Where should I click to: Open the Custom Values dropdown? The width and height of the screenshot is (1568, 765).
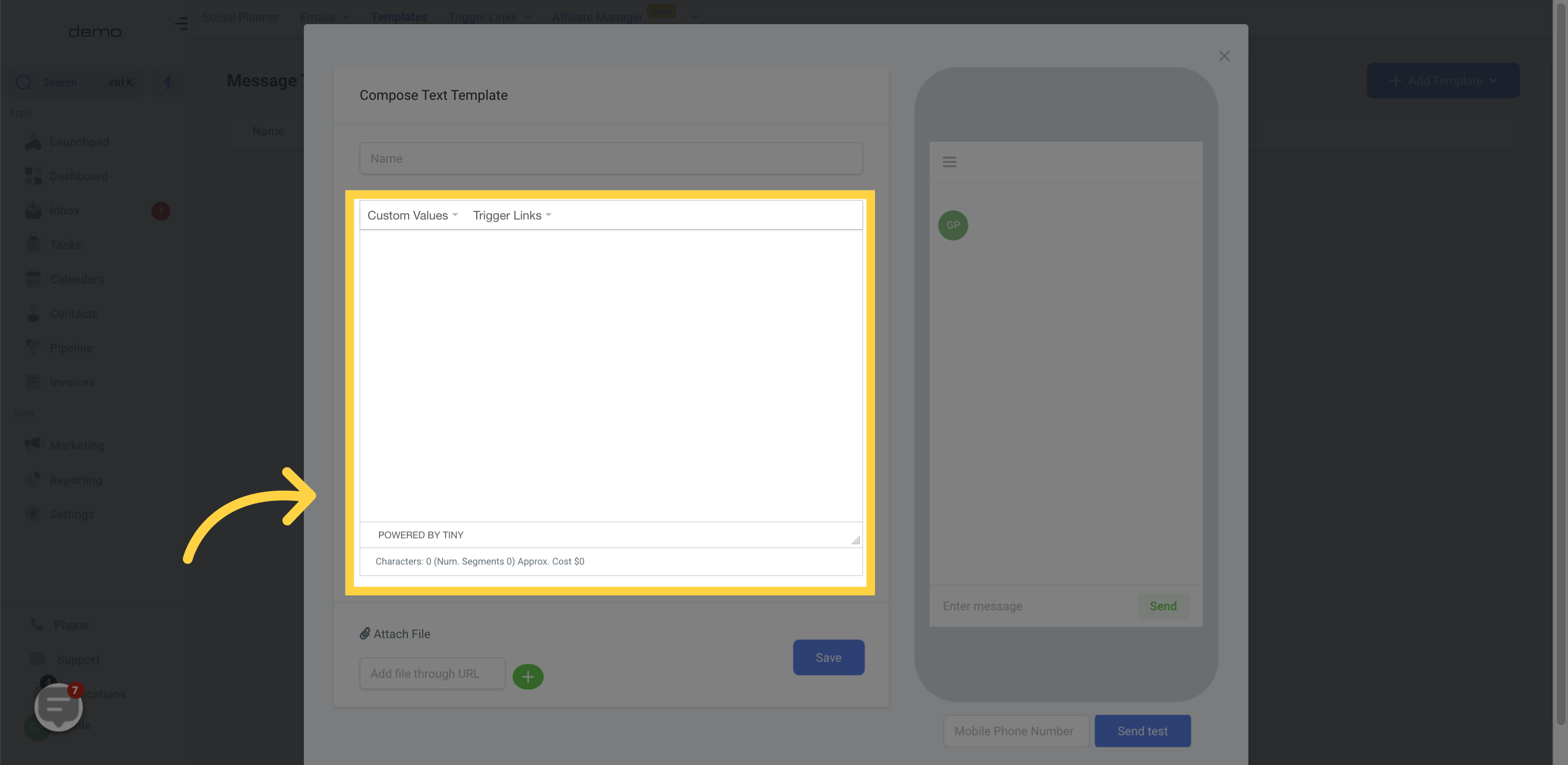(412, 215)
